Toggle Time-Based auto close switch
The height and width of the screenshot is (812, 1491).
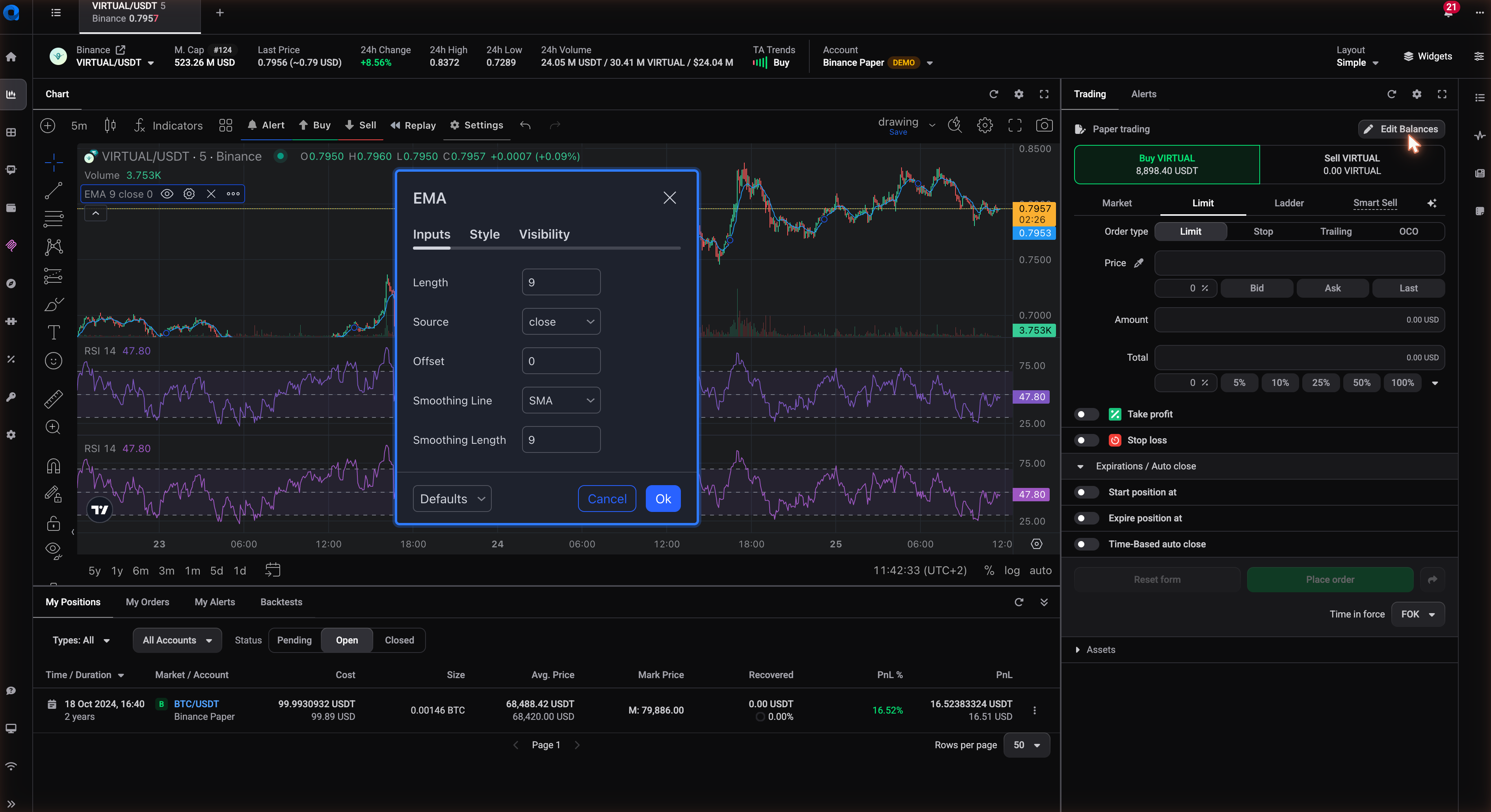(1086, 544)
